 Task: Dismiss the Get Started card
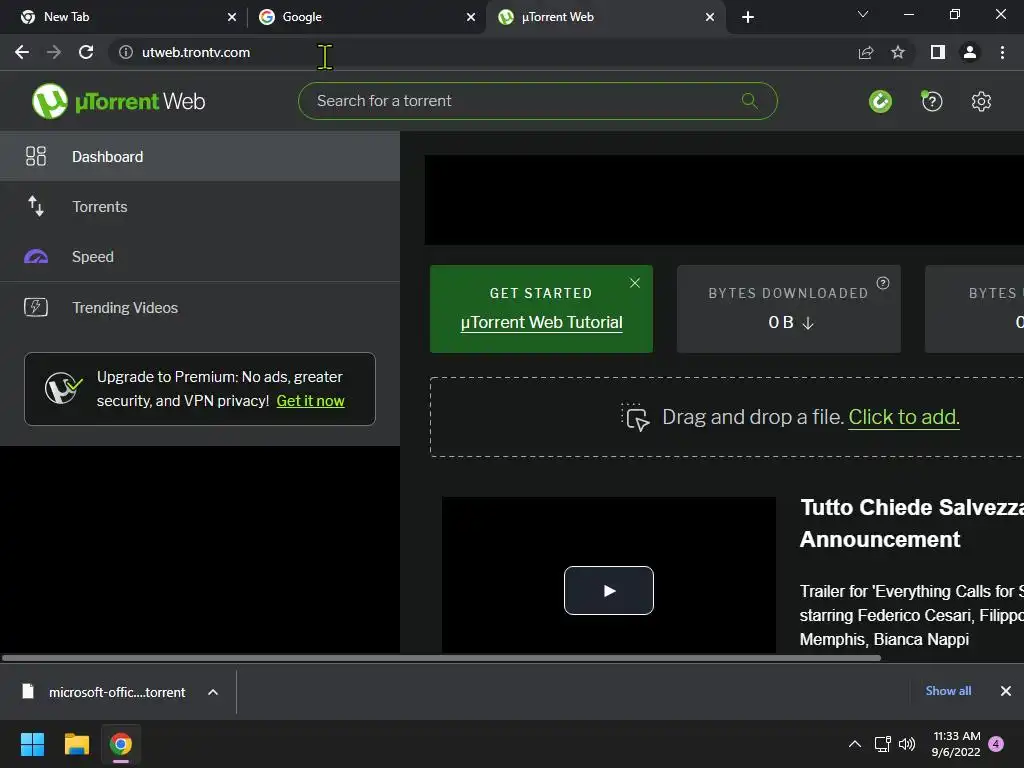635,283
